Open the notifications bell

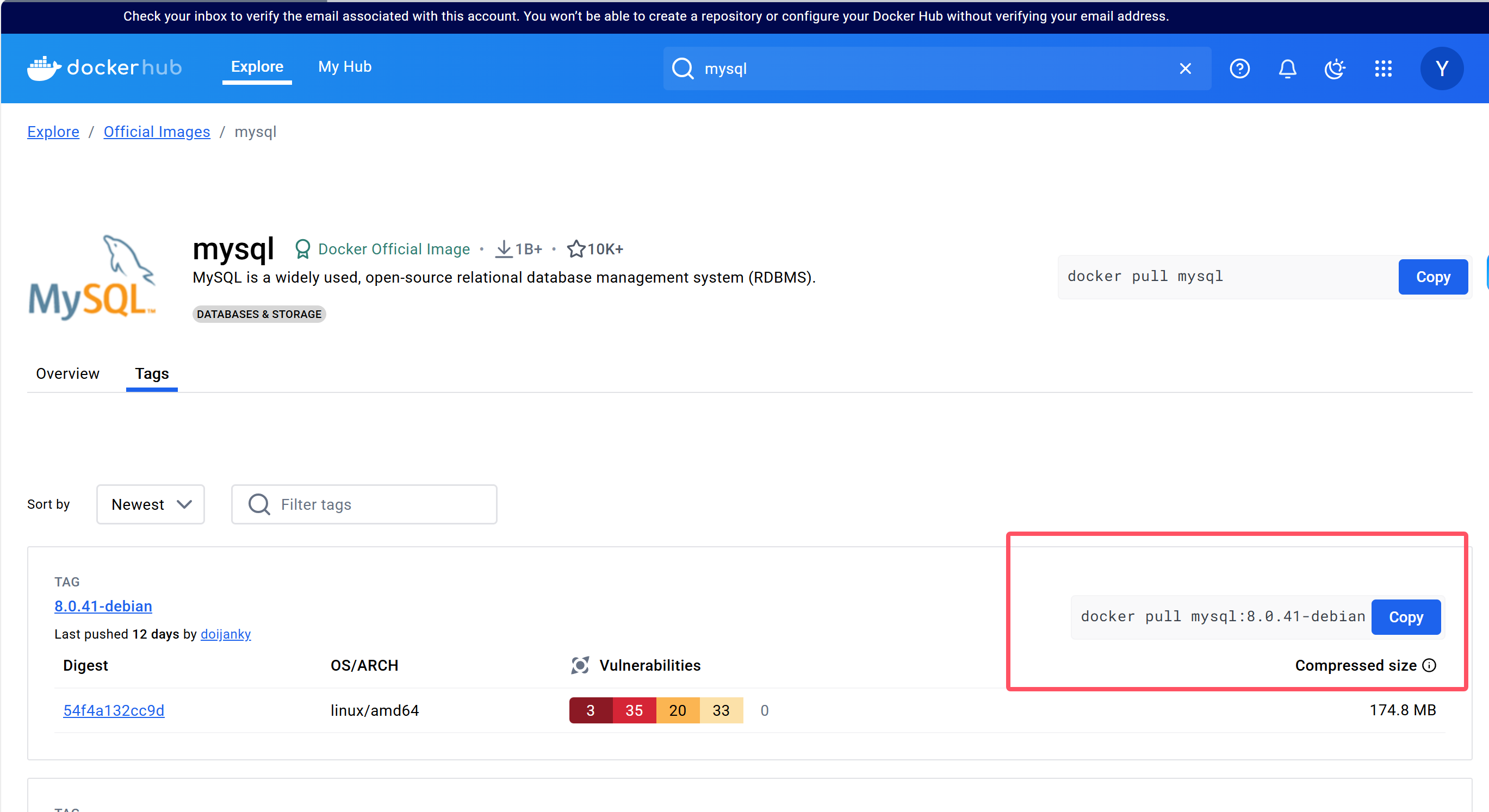[x=1287, y=68]
